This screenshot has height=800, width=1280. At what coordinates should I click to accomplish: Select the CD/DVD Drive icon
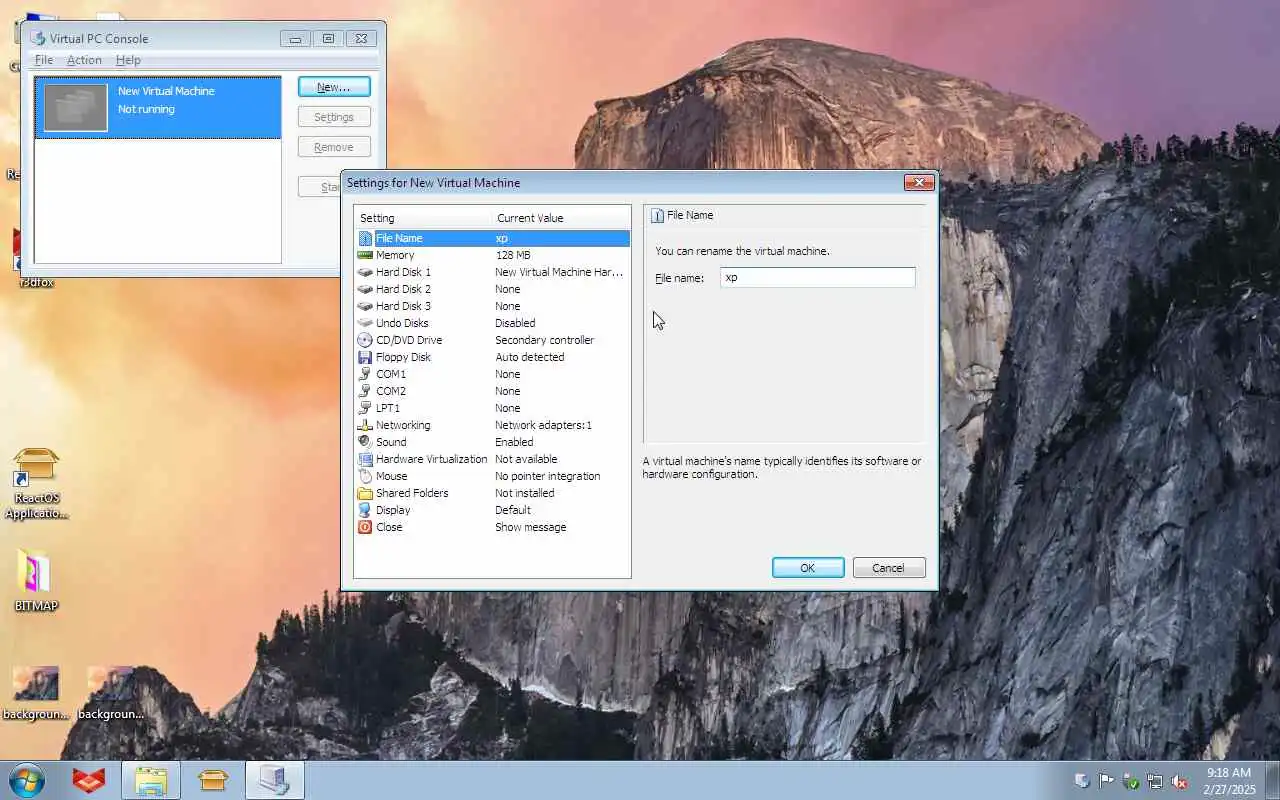coord(365,340)
